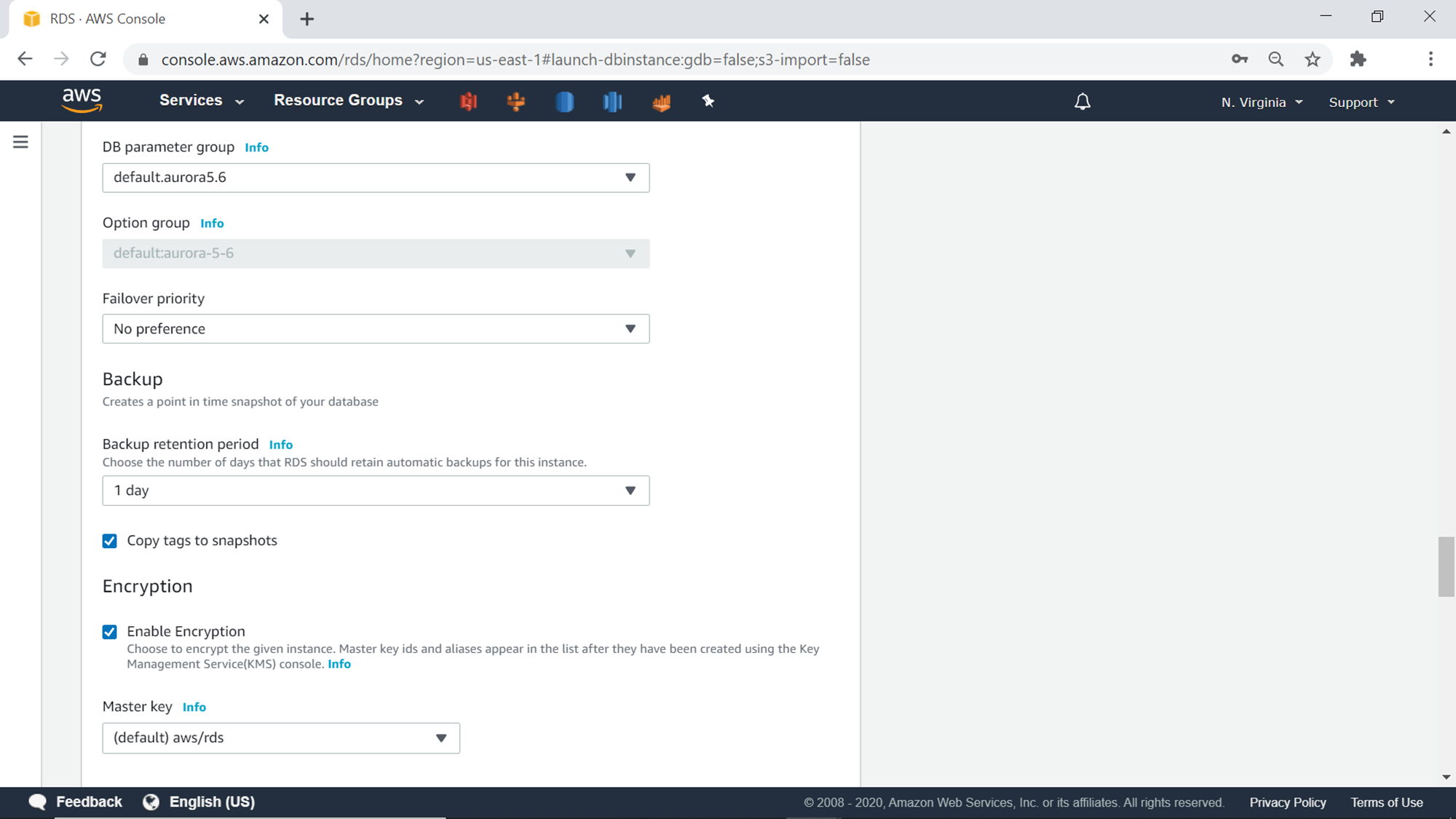Open the Resource Groups menu
Screen dimensions: 1456x819
click(x=348, y=100)
